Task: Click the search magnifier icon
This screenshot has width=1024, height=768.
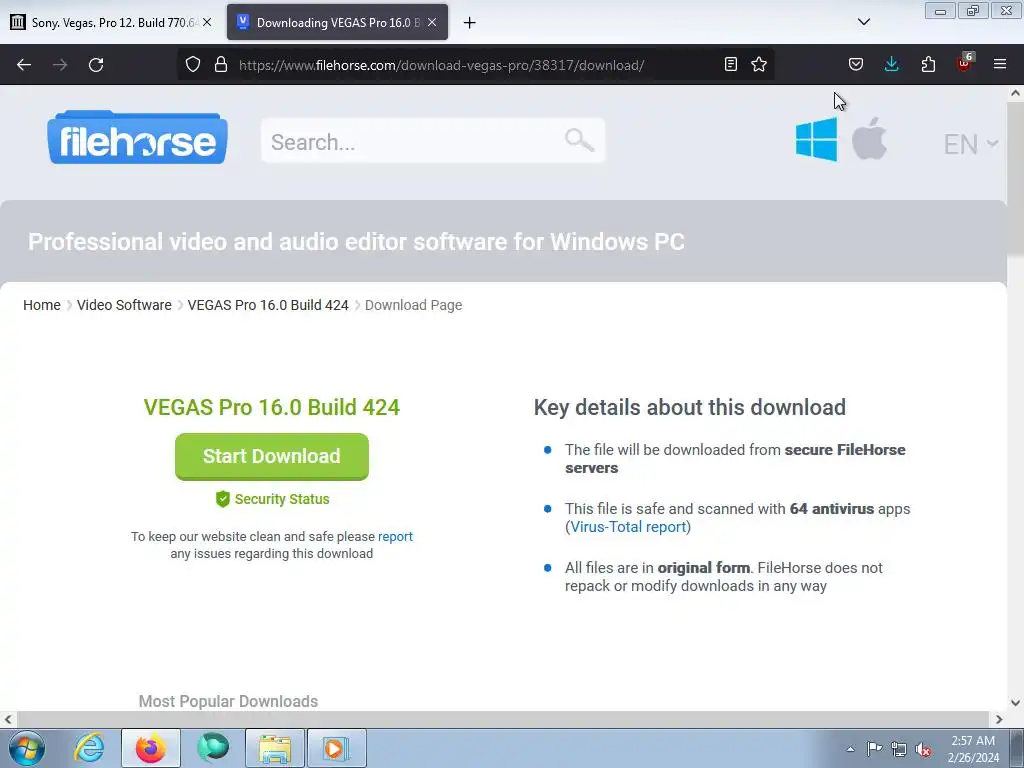Action: click(579, 140)
